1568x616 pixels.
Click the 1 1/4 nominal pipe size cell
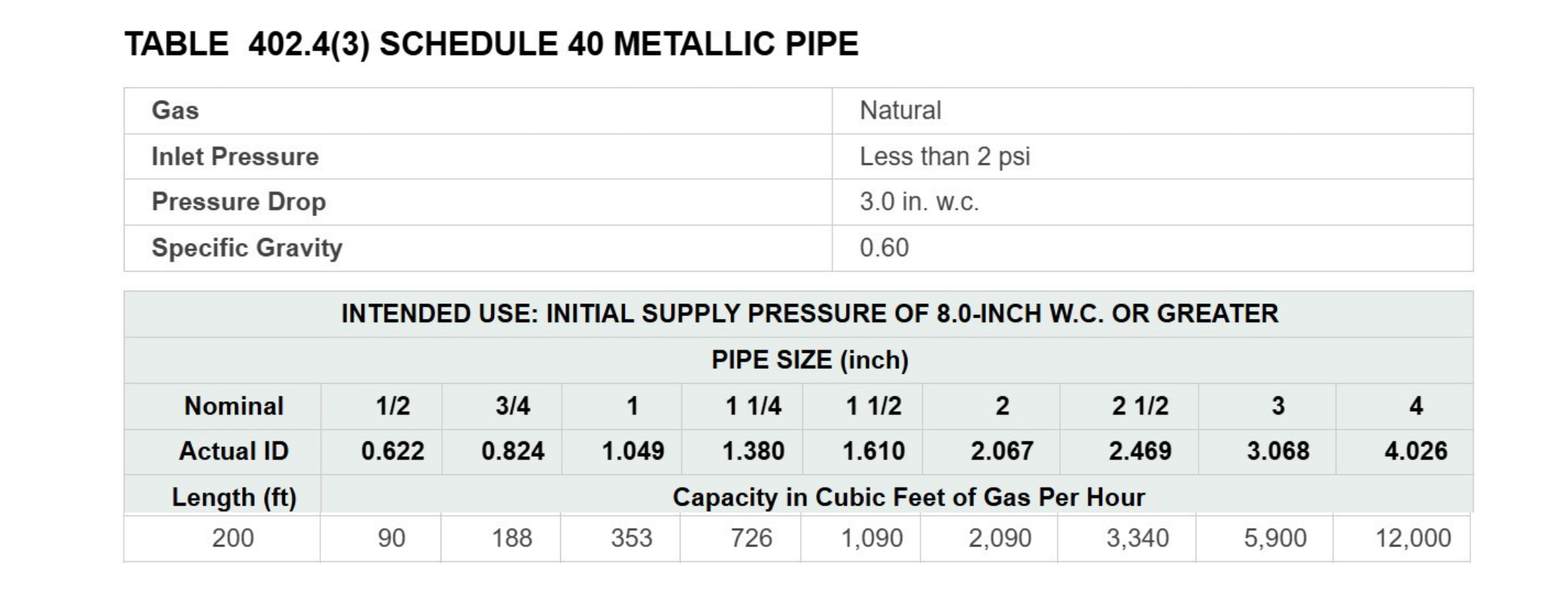(x=753, y=406)
